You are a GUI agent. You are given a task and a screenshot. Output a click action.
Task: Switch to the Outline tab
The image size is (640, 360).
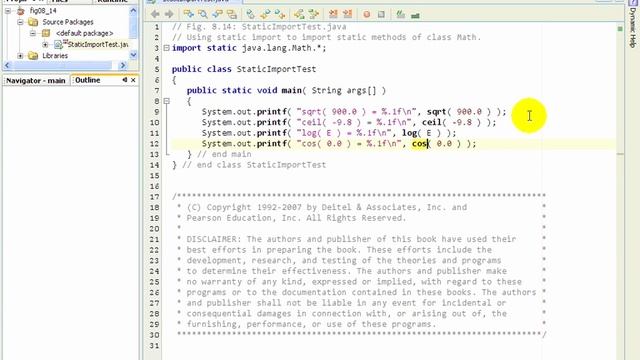click(87, 80)
